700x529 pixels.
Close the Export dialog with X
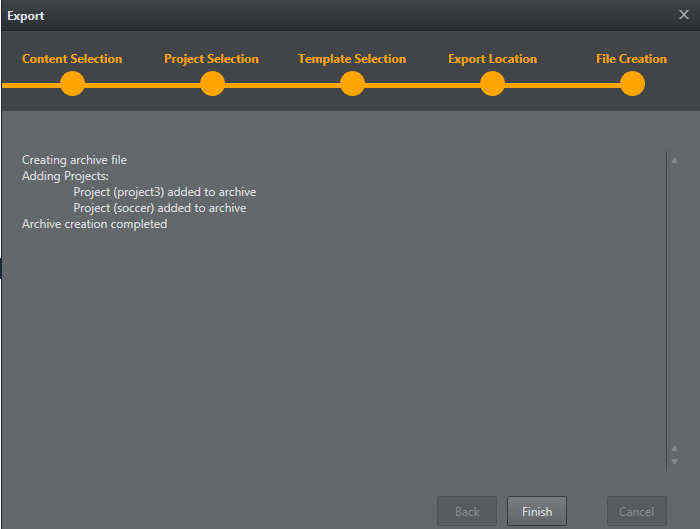point(684,15)
